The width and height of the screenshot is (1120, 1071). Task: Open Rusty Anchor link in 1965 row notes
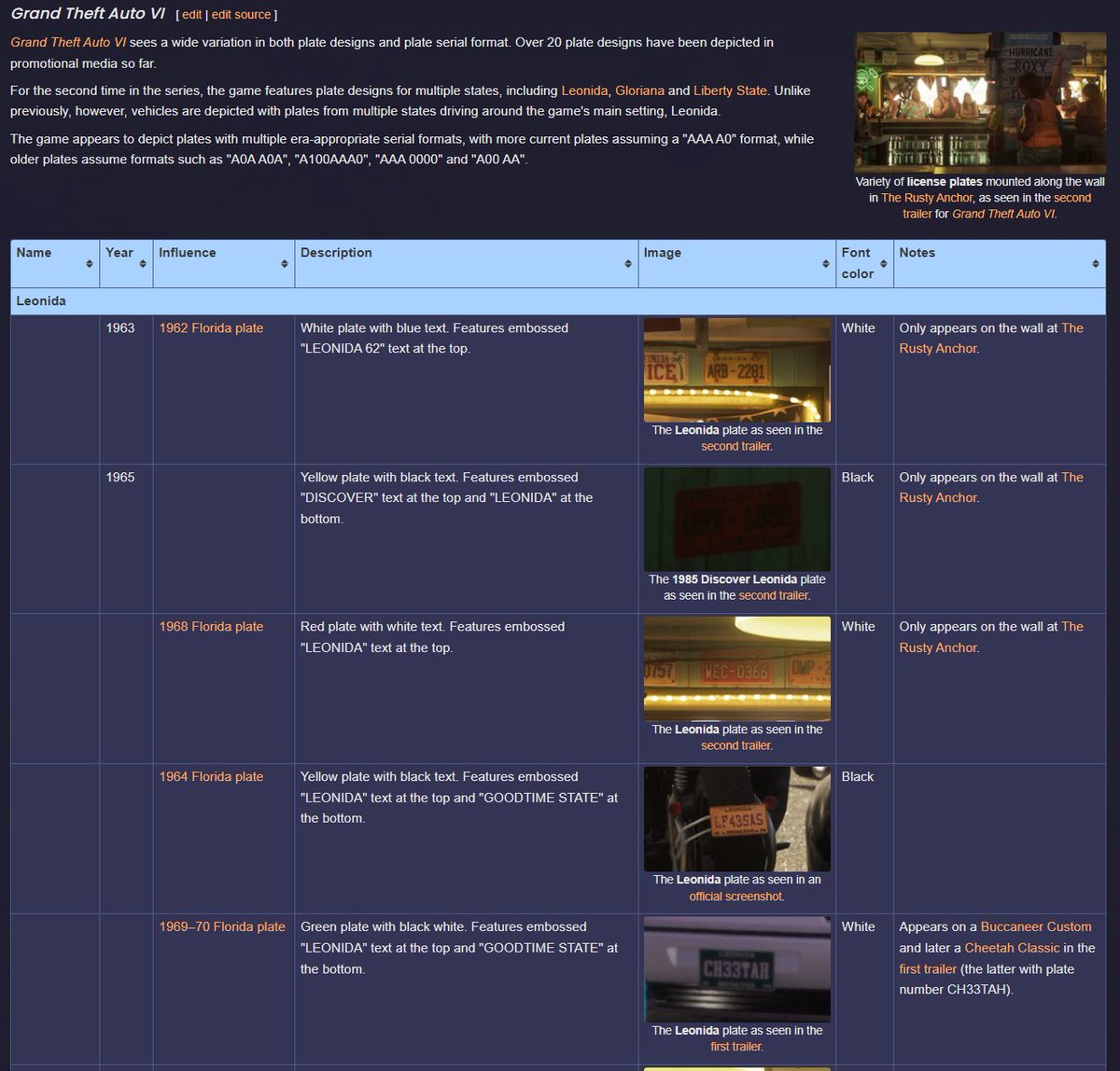pyautogui.click(x=990, y=487)
